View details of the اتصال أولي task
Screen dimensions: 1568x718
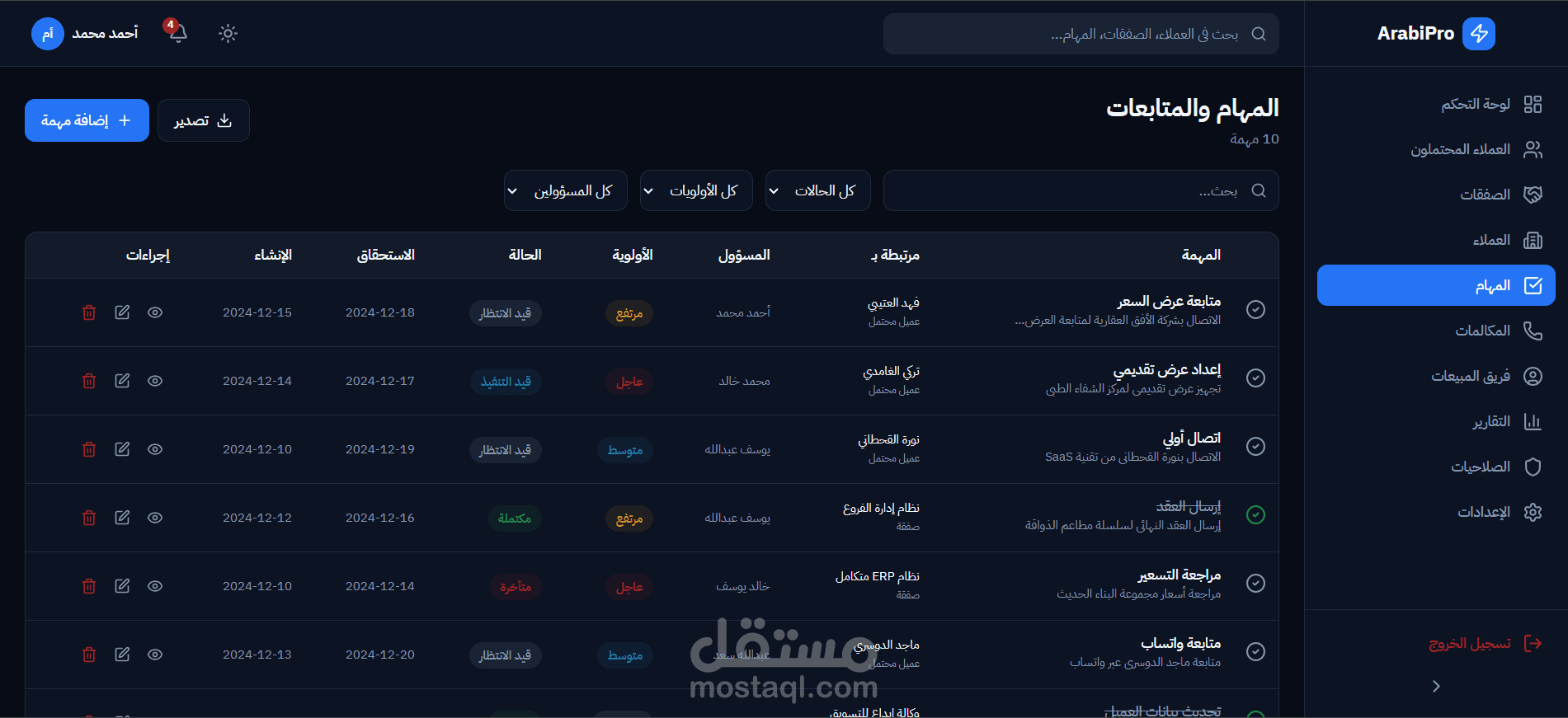(155, 449)
